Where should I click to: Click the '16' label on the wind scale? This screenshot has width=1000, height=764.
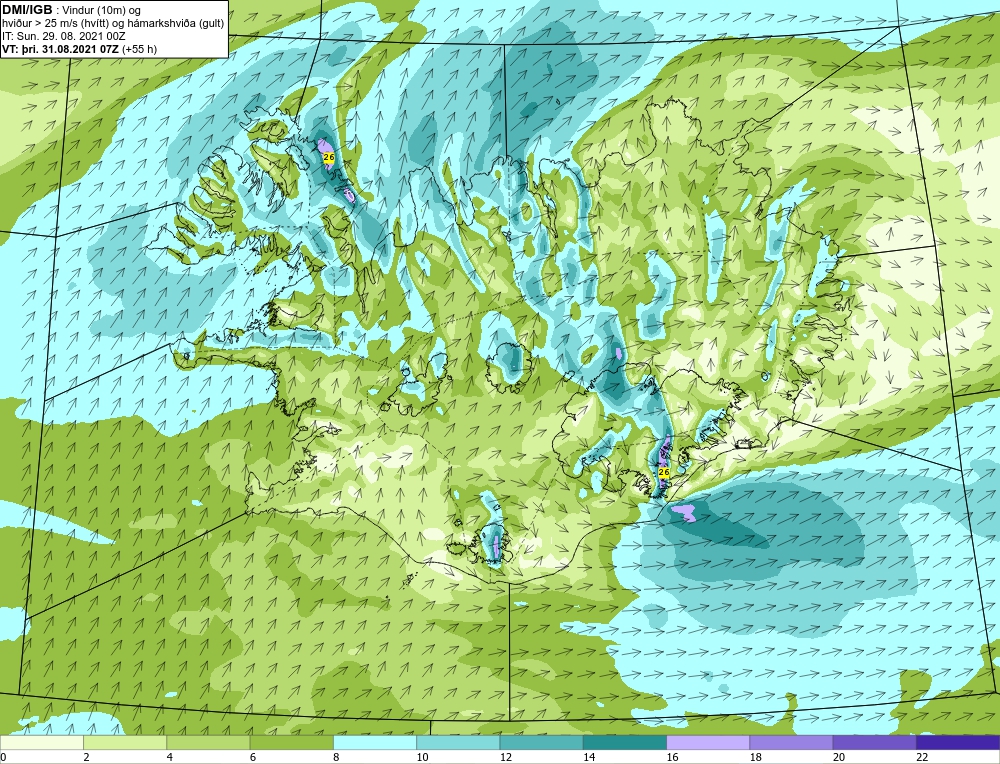coord(673,757)
